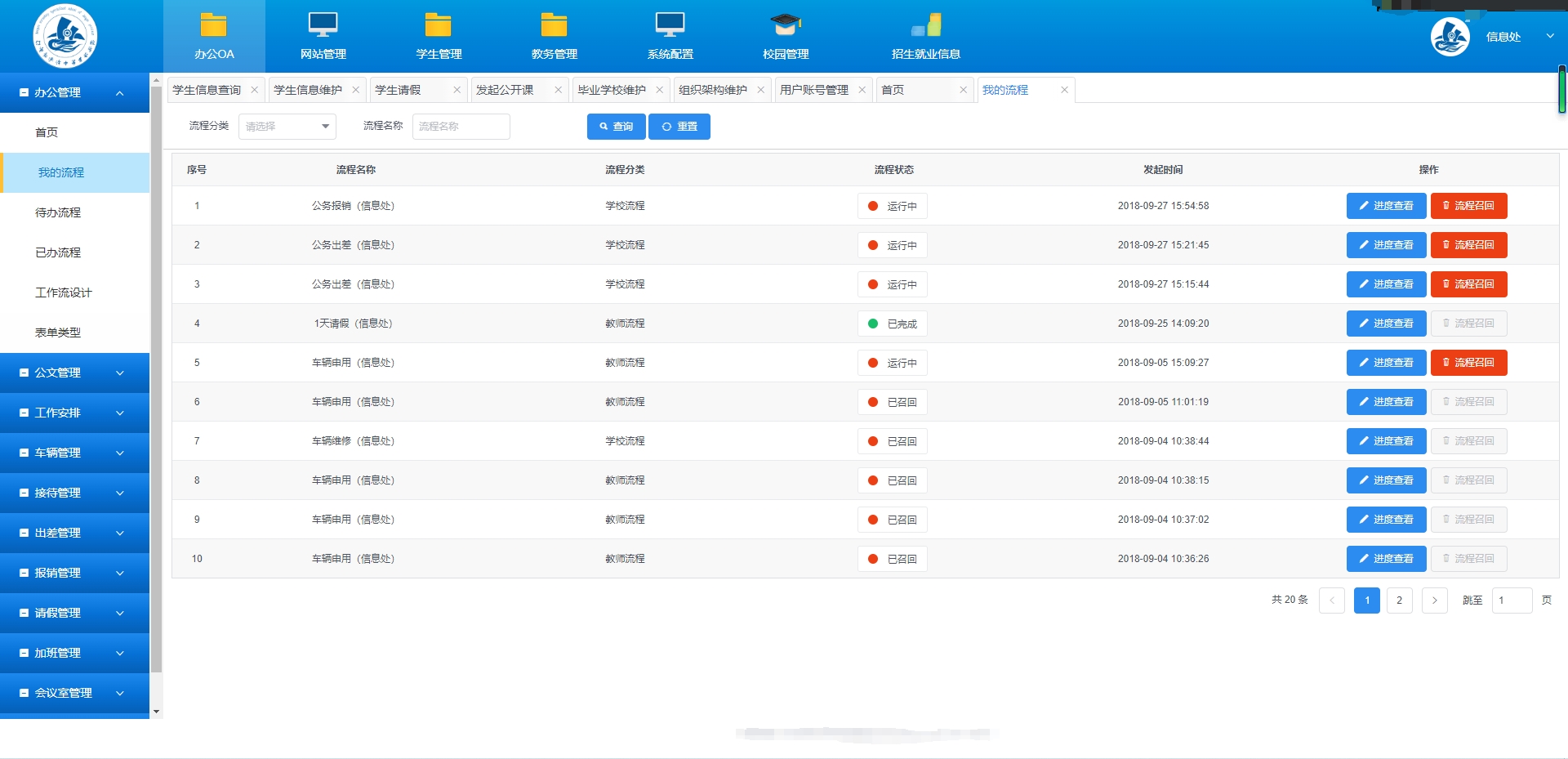Open 工作流设计 in the sidebar
This screenshot has width=1568, height=759.
(74, 292)
